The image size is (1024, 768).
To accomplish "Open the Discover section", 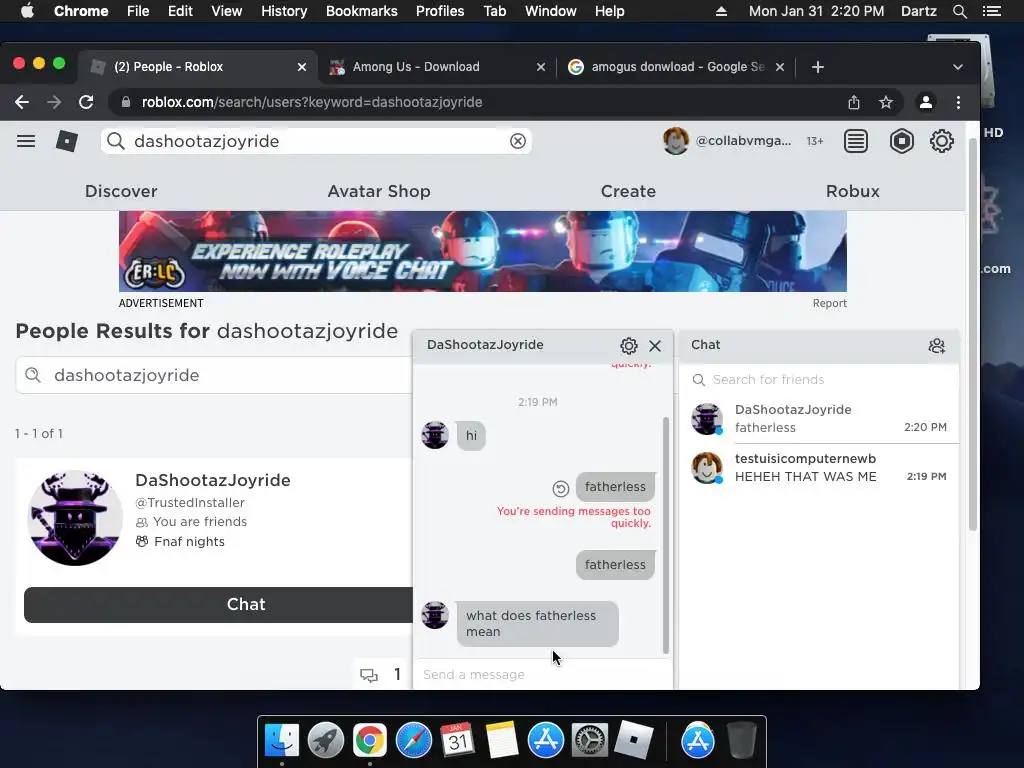I will coord(121,191).
